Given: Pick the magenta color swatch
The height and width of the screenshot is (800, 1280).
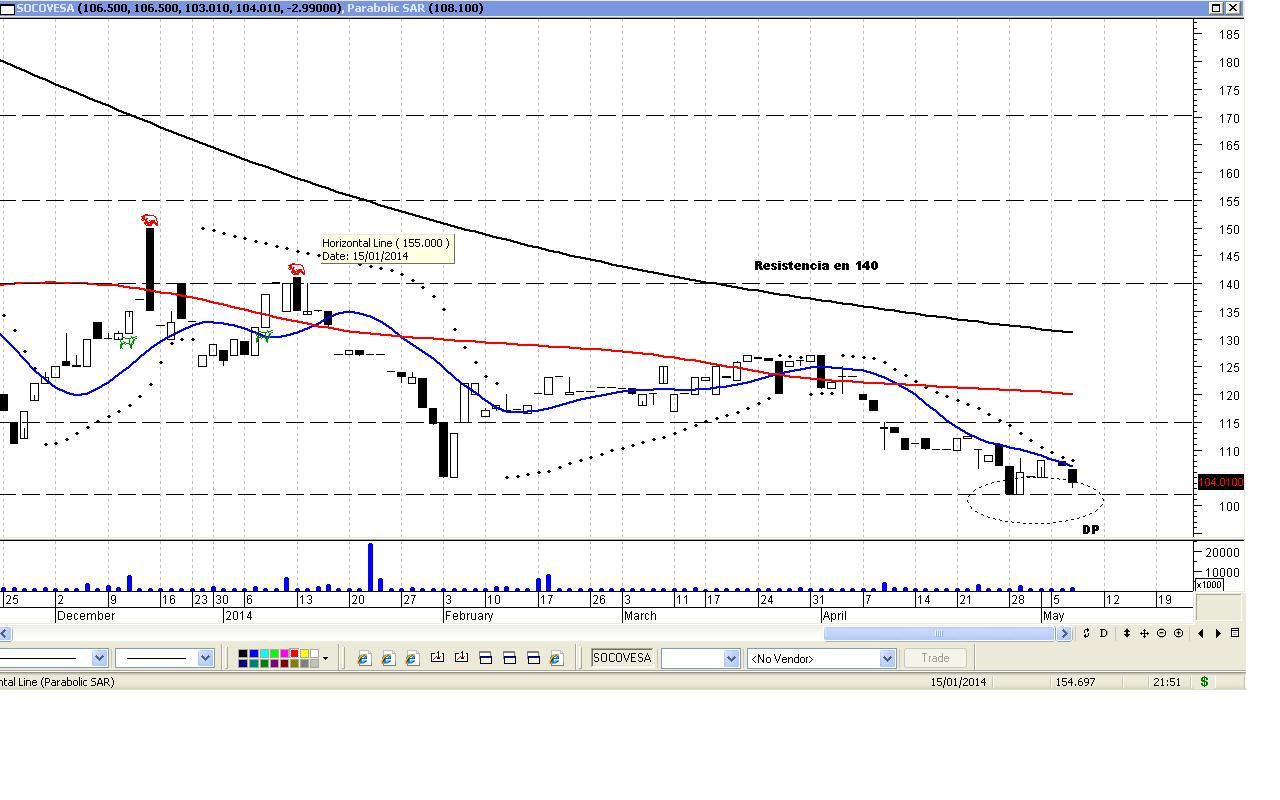Looking at the screenshot, I should click(x=283, y=654).
